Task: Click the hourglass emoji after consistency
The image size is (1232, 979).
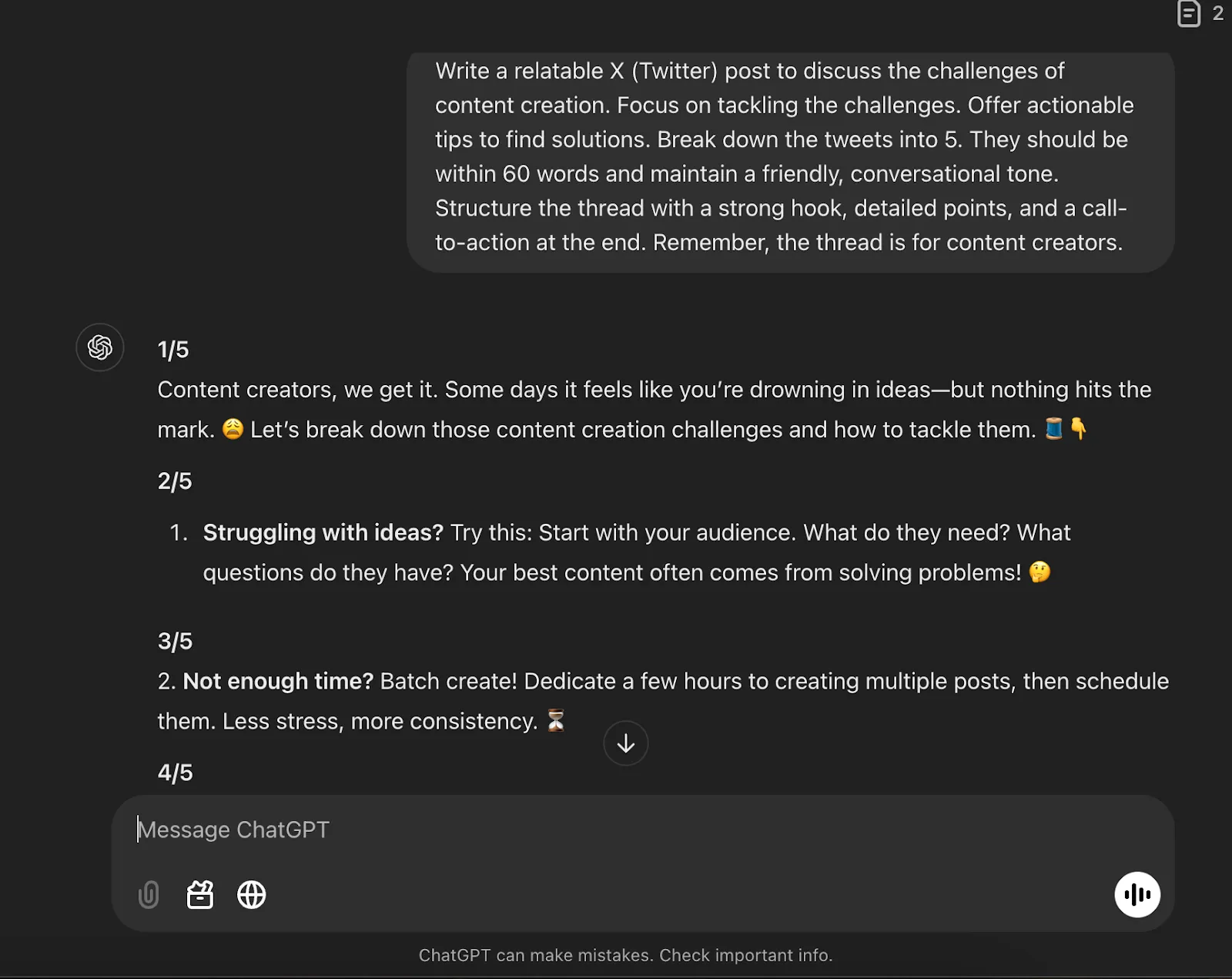Action: [x=556, y=721]
